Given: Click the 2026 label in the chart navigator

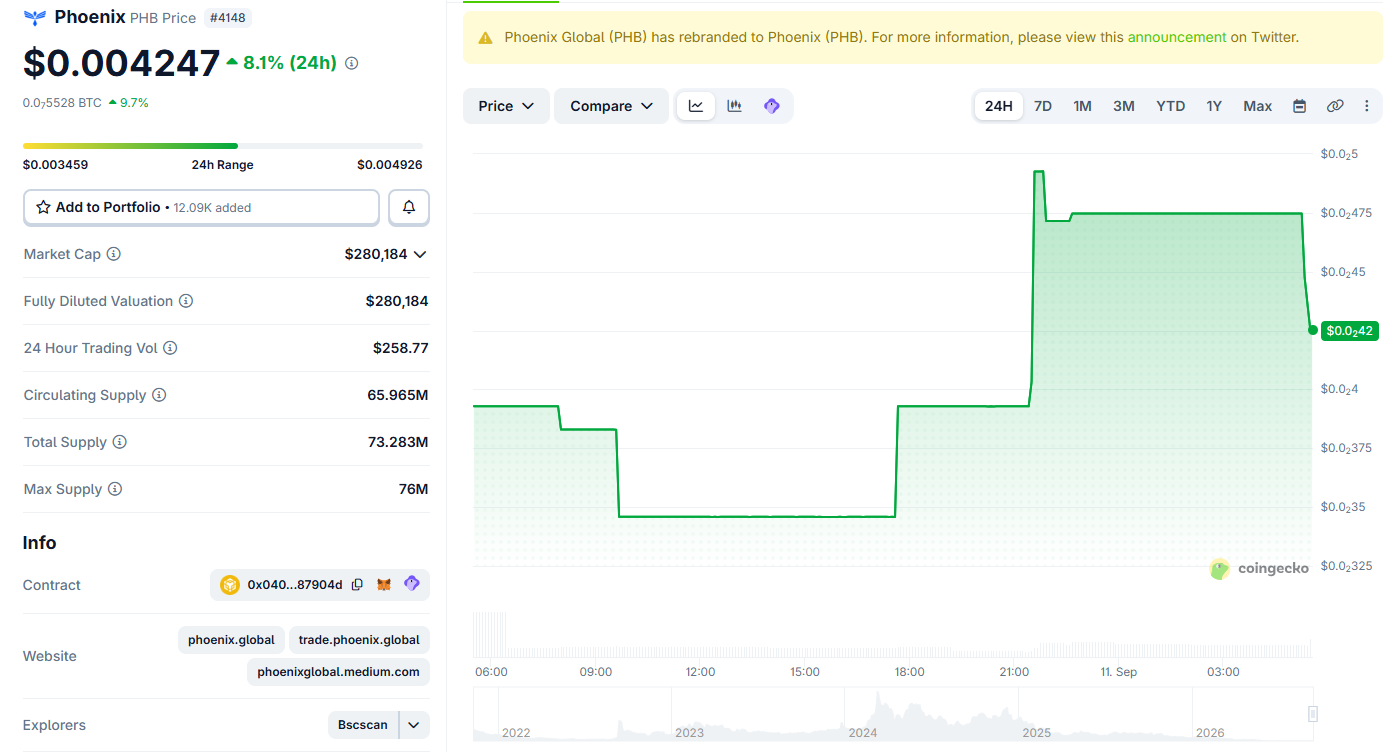Looking at the screenshot, I should pos(1210,733).
